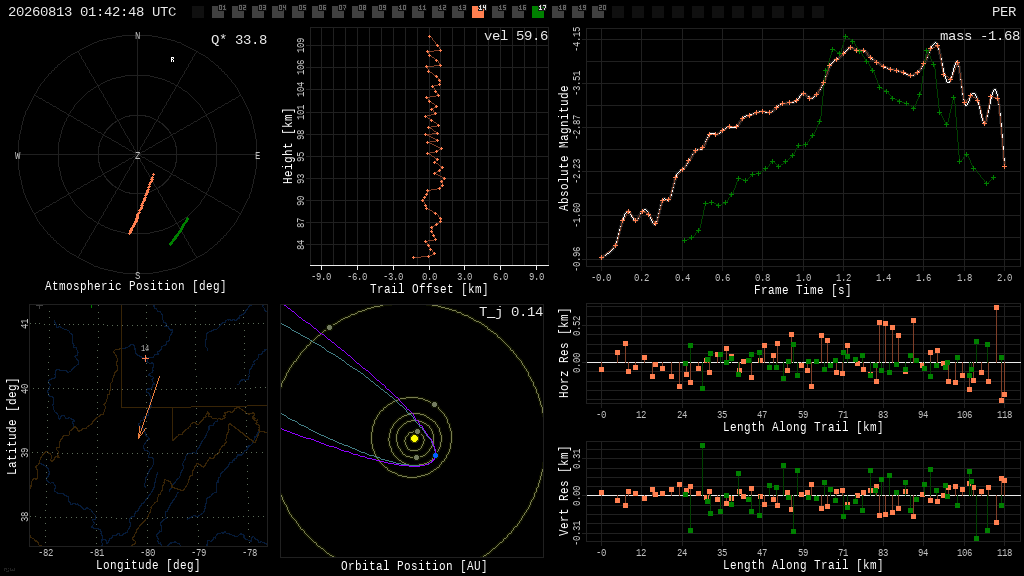Click the T_j 0.14 Tisserand value

[x=511, y=312]
